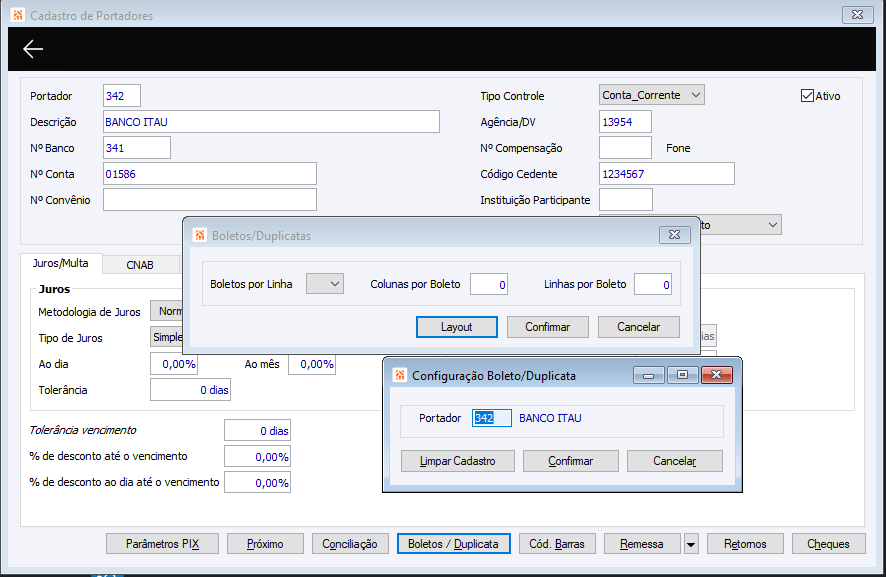Click the Fone label
Image resolution: width=886 pixels, height=577 pixels.
tap(678, 148)
